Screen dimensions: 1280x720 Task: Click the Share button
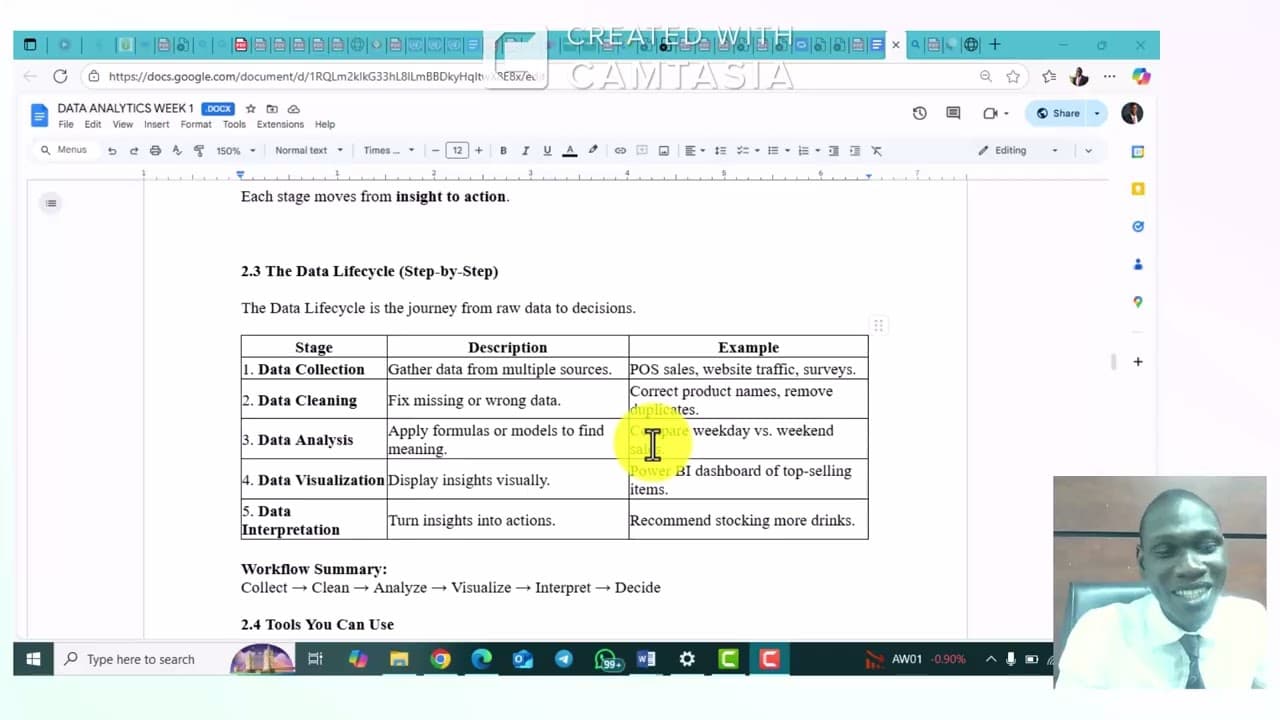pyautogui.click(x=1058, y=113)
